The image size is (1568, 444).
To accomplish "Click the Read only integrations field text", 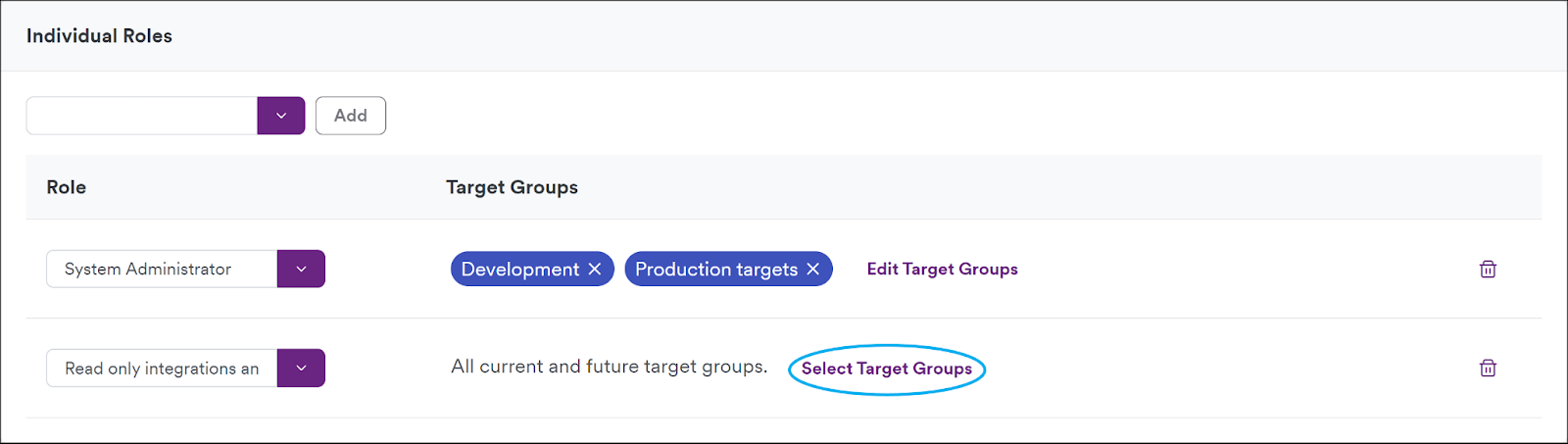I will tap(162, 369).
